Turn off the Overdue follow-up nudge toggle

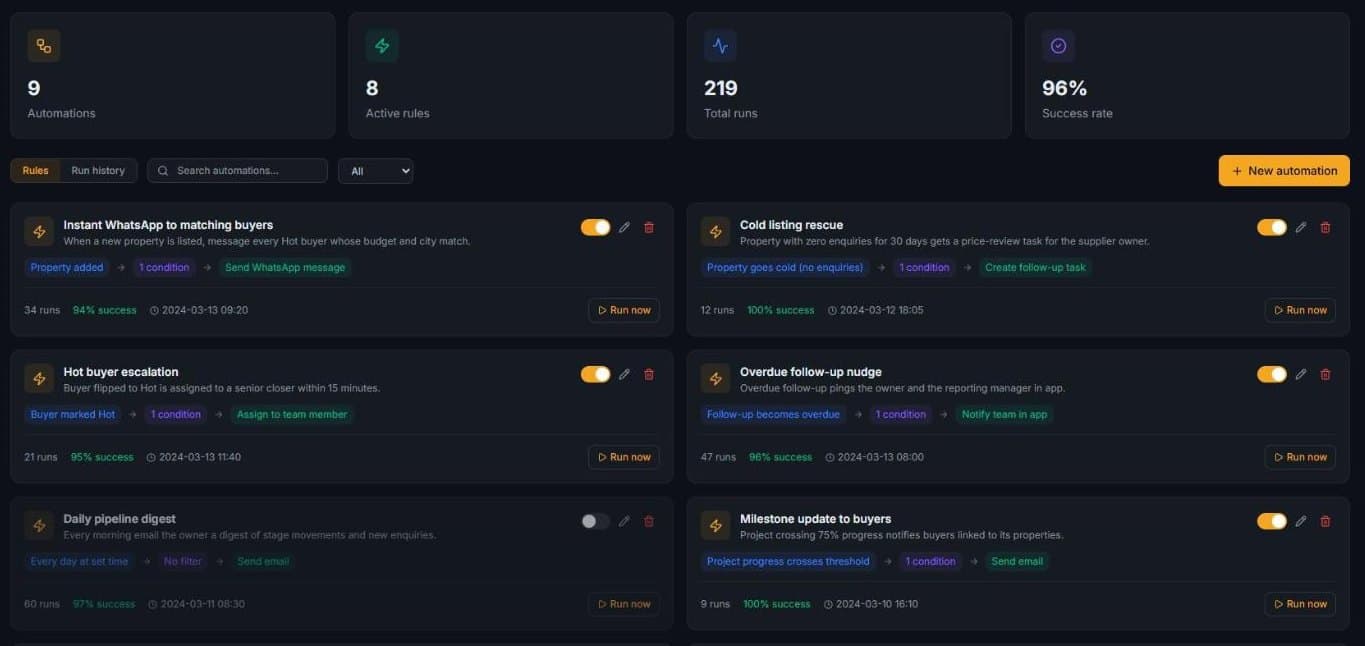pos(1272,374)
